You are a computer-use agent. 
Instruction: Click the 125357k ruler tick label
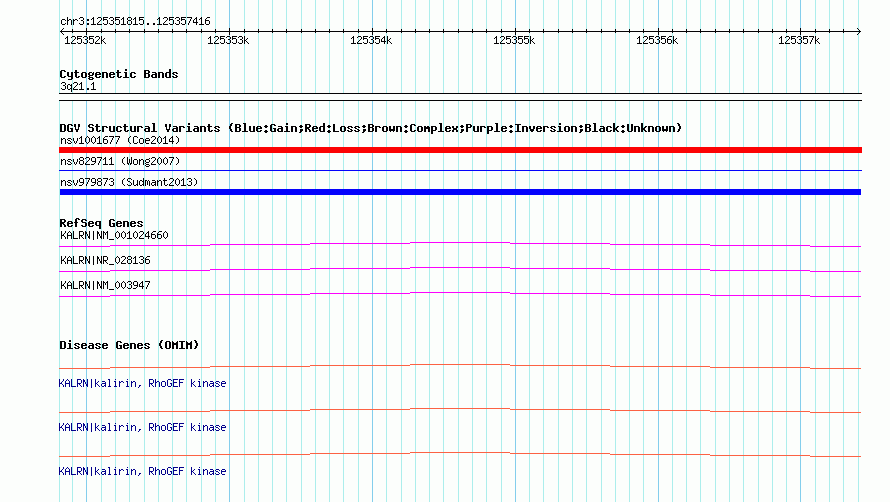click(799, 40)
